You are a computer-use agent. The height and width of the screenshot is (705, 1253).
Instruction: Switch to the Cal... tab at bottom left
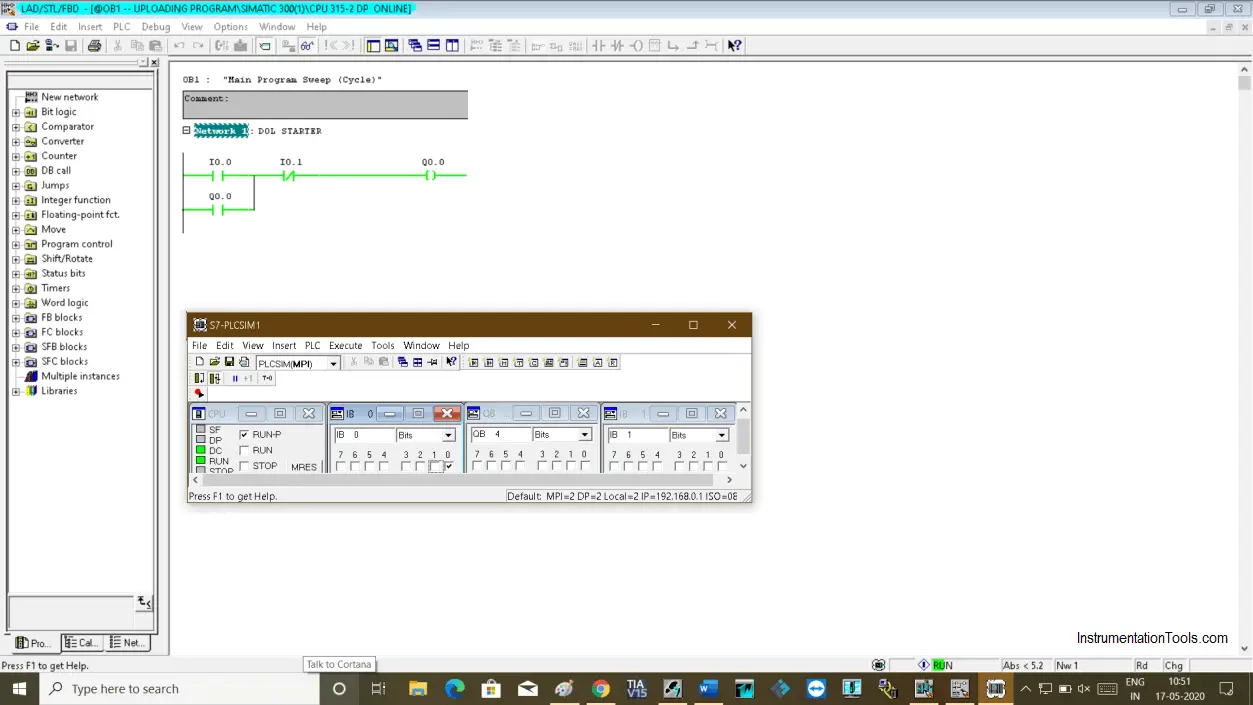coord(82,643)
